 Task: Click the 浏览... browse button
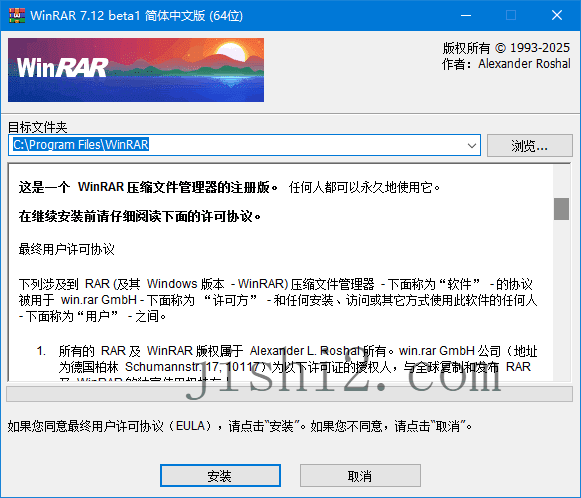point(529,146)
